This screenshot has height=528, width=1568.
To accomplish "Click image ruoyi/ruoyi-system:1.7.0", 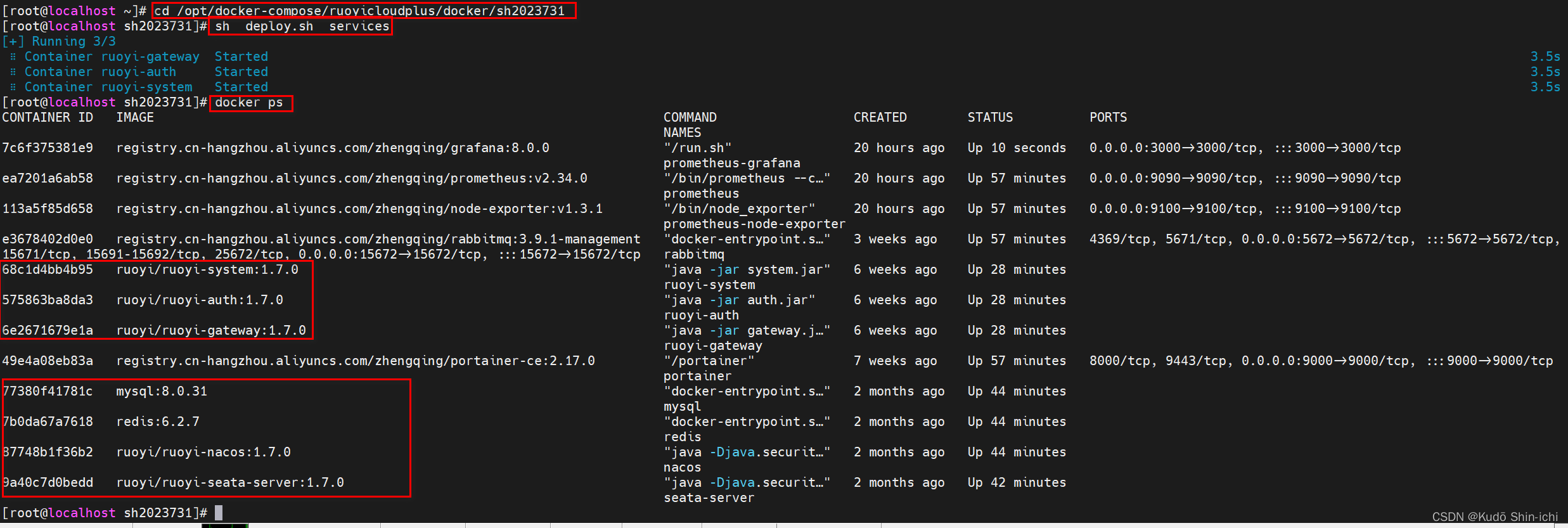I will pyautogui.click(x=207, y=269).
